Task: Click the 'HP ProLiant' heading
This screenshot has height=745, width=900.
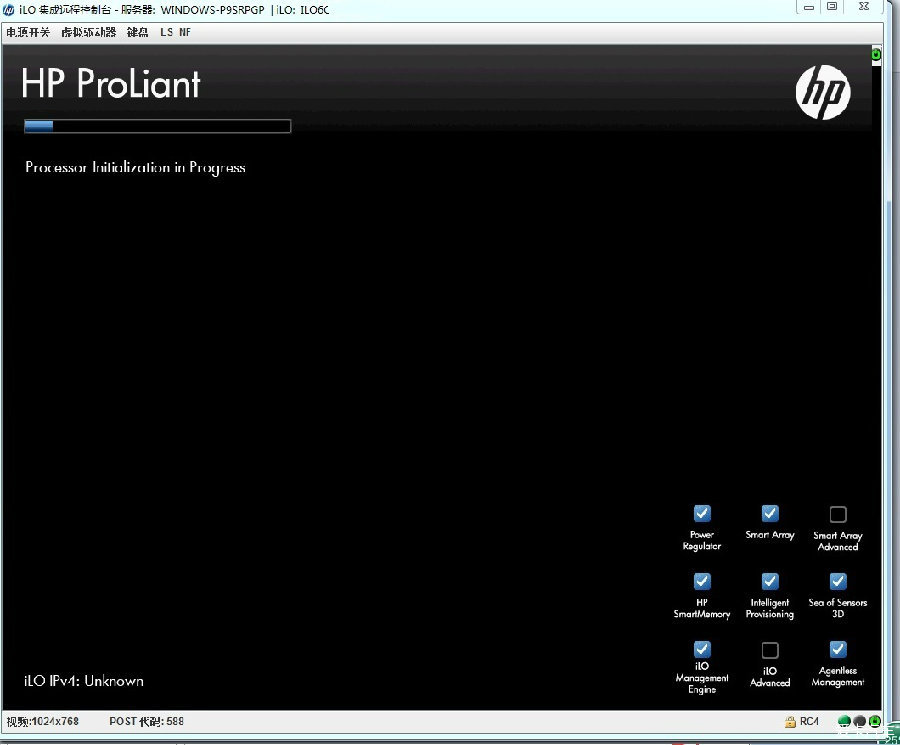Action: point(111,84)
